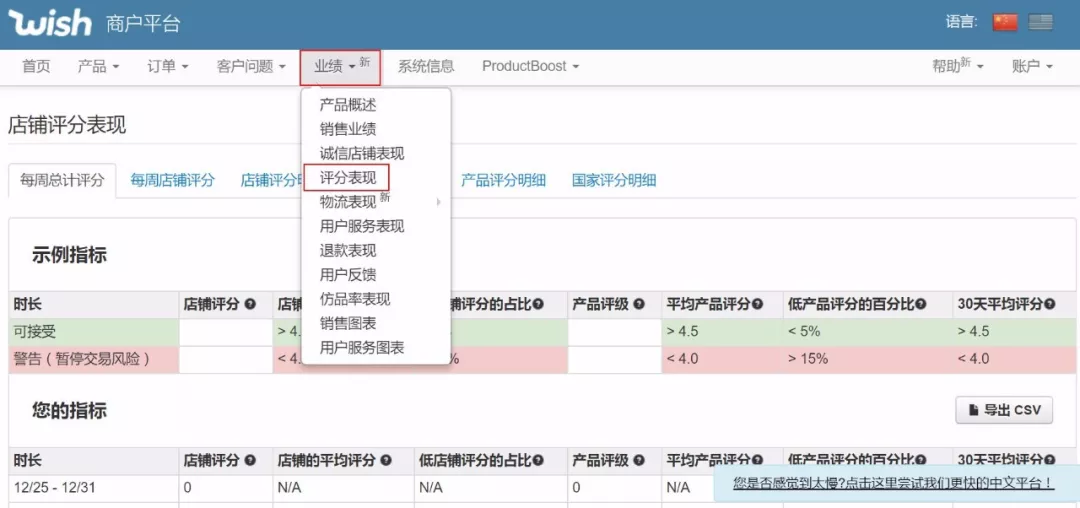Open the 订单 dropdown menu

click(168, 66)
